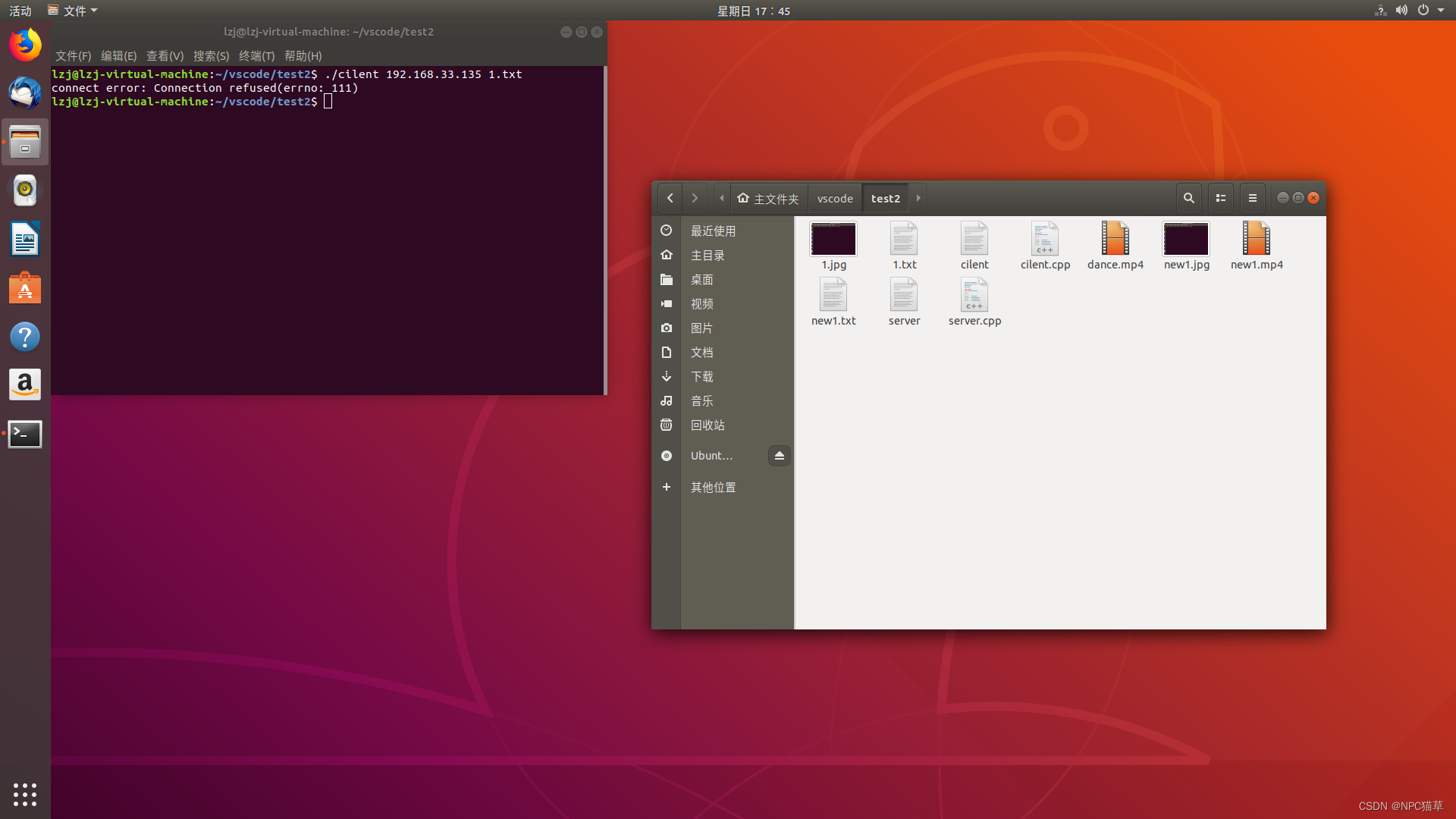Expand path bar left scroll arrow
The width and height of the screenshot is (1456, 819).
pos(721,198)
